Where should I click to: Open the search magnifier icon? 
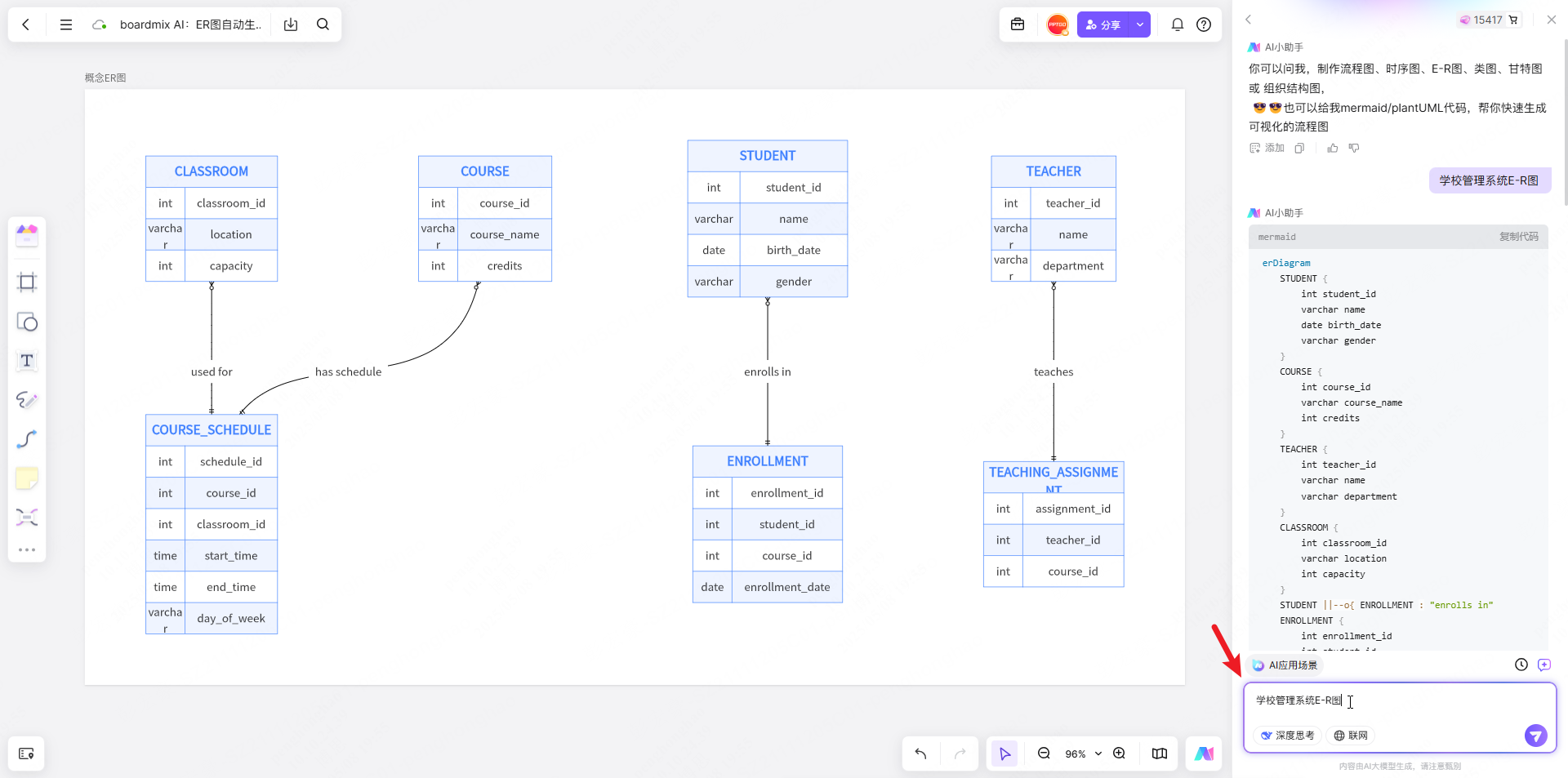tap(323, 24)
